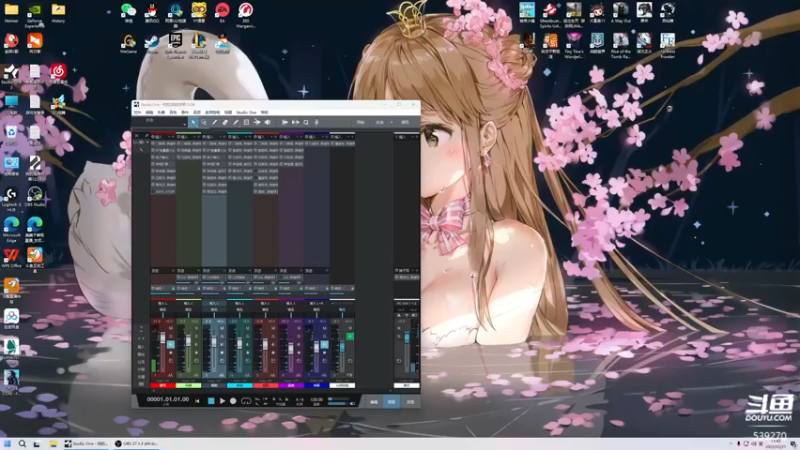Open the second menu in Studio One menu bar
800x450 pixels.
pyautogui.click(x=149, y=112)
